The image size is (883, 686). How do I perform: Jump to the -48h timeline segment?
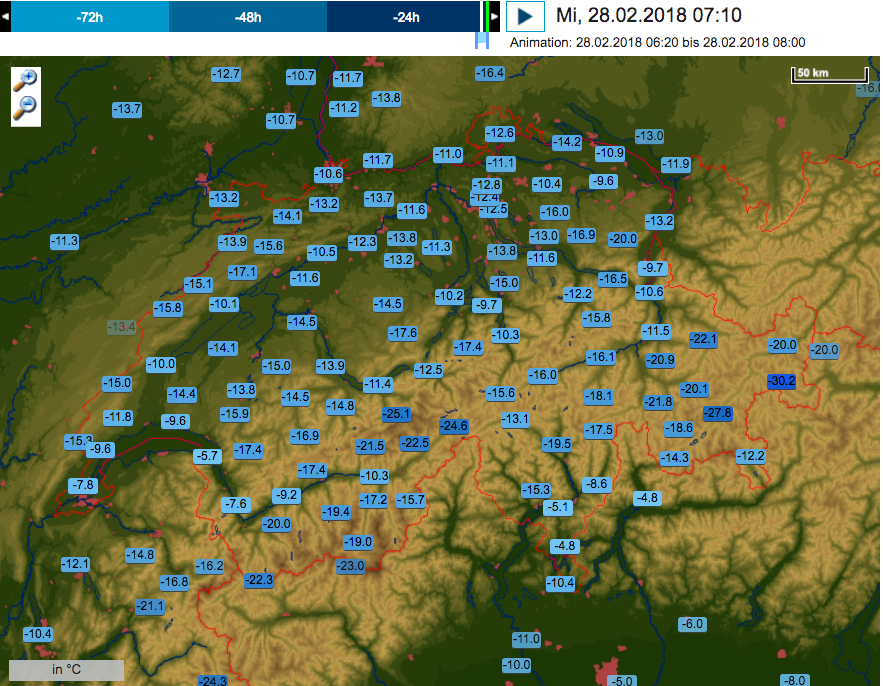247,16
